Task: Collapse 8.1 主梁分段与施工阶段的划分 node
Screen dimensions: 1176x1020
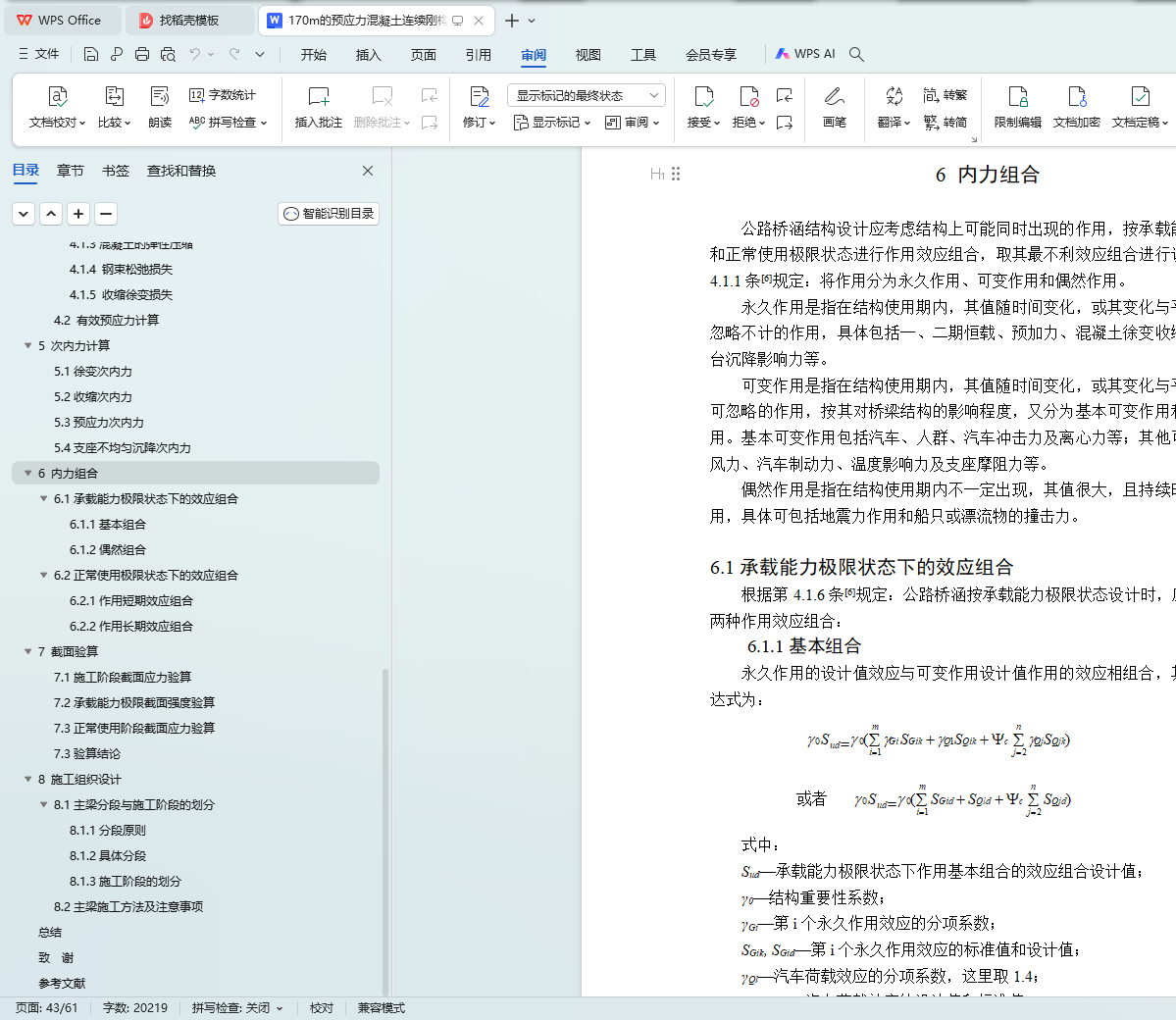Action: (43, 805)
